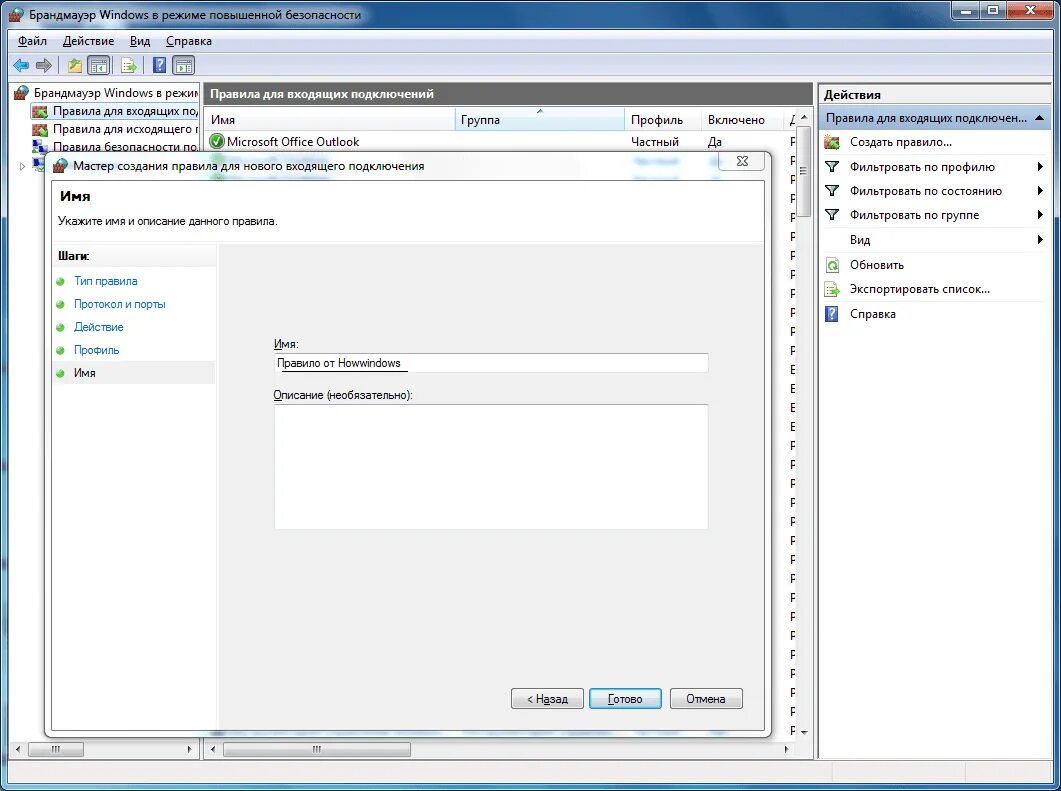This screenshot has height=791, width=1061.
Task: Toggle the show/hide console tree icon
Action: 99,66
